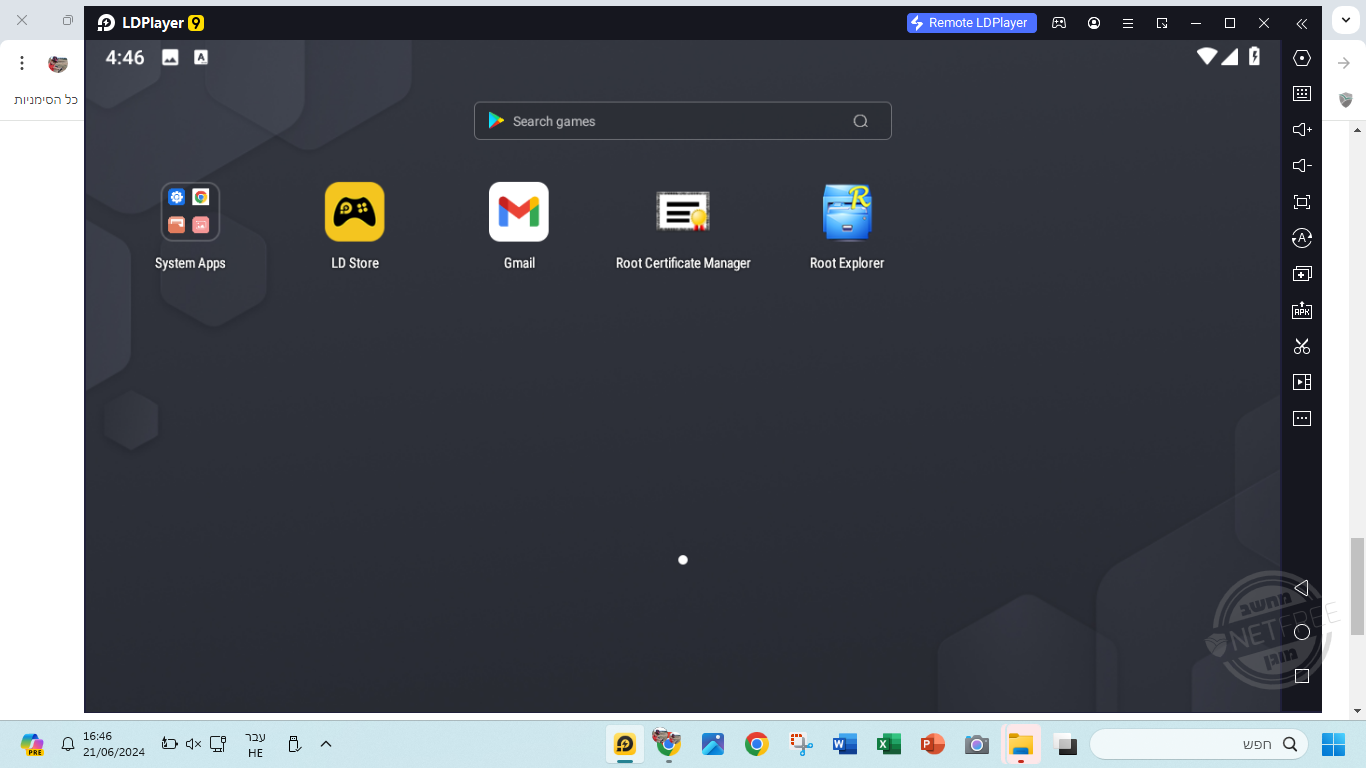Click the volume up icon in sidebar
Viewport: 1366px width, 768px height.
pyautogui.click(x=1302, y=130)
